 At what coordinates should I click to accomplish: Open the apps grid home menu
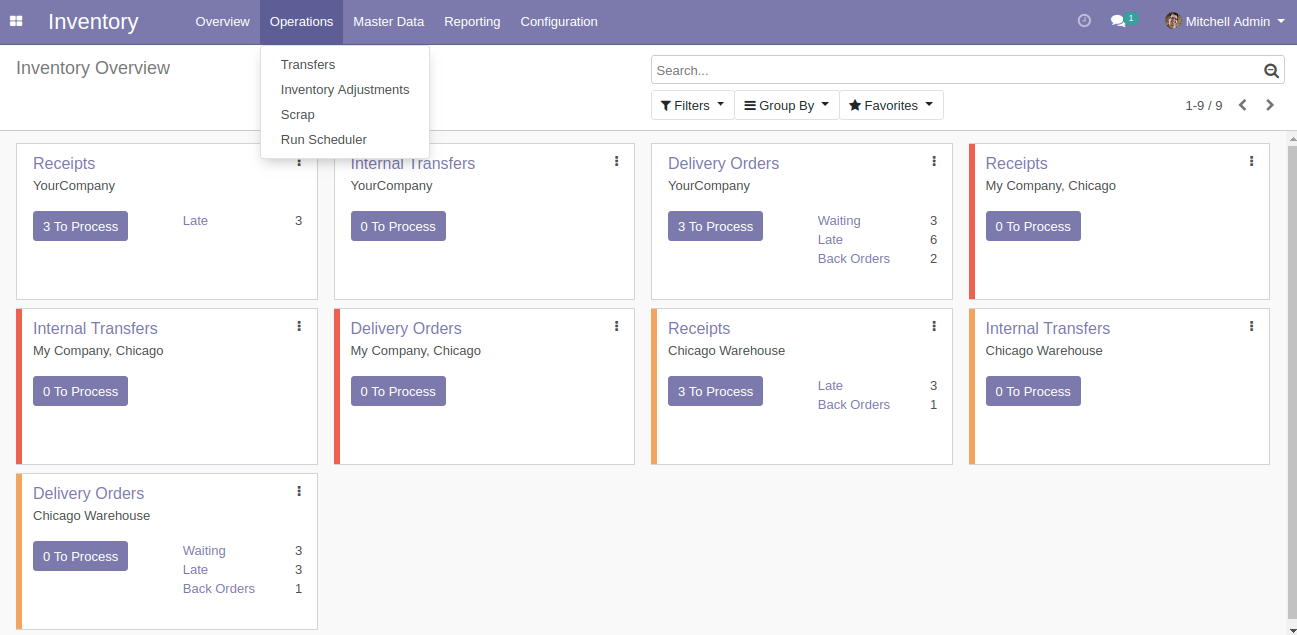[16, 21]
